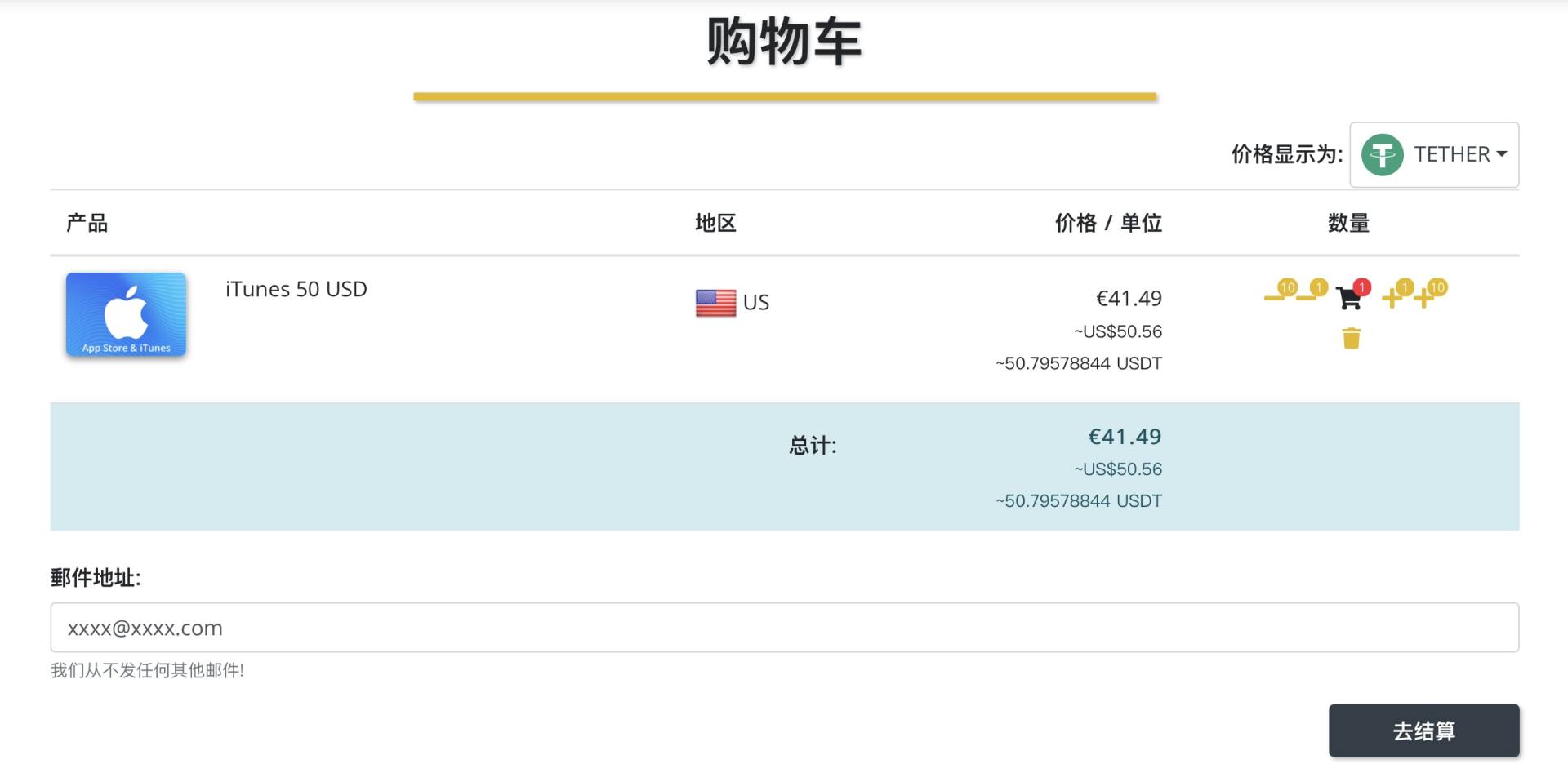
Task: Click the US flag icon
Action: click(x=715, y=301)
